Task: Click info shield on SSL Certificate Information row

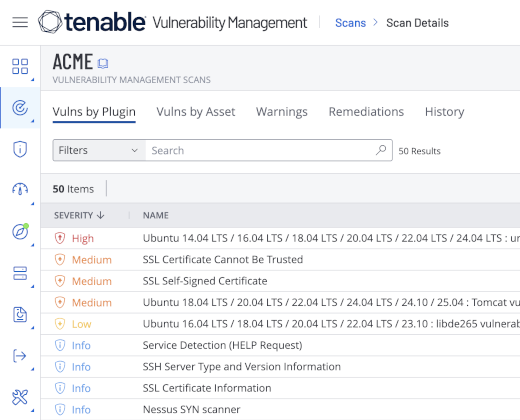Action: [x=60, y=388]
